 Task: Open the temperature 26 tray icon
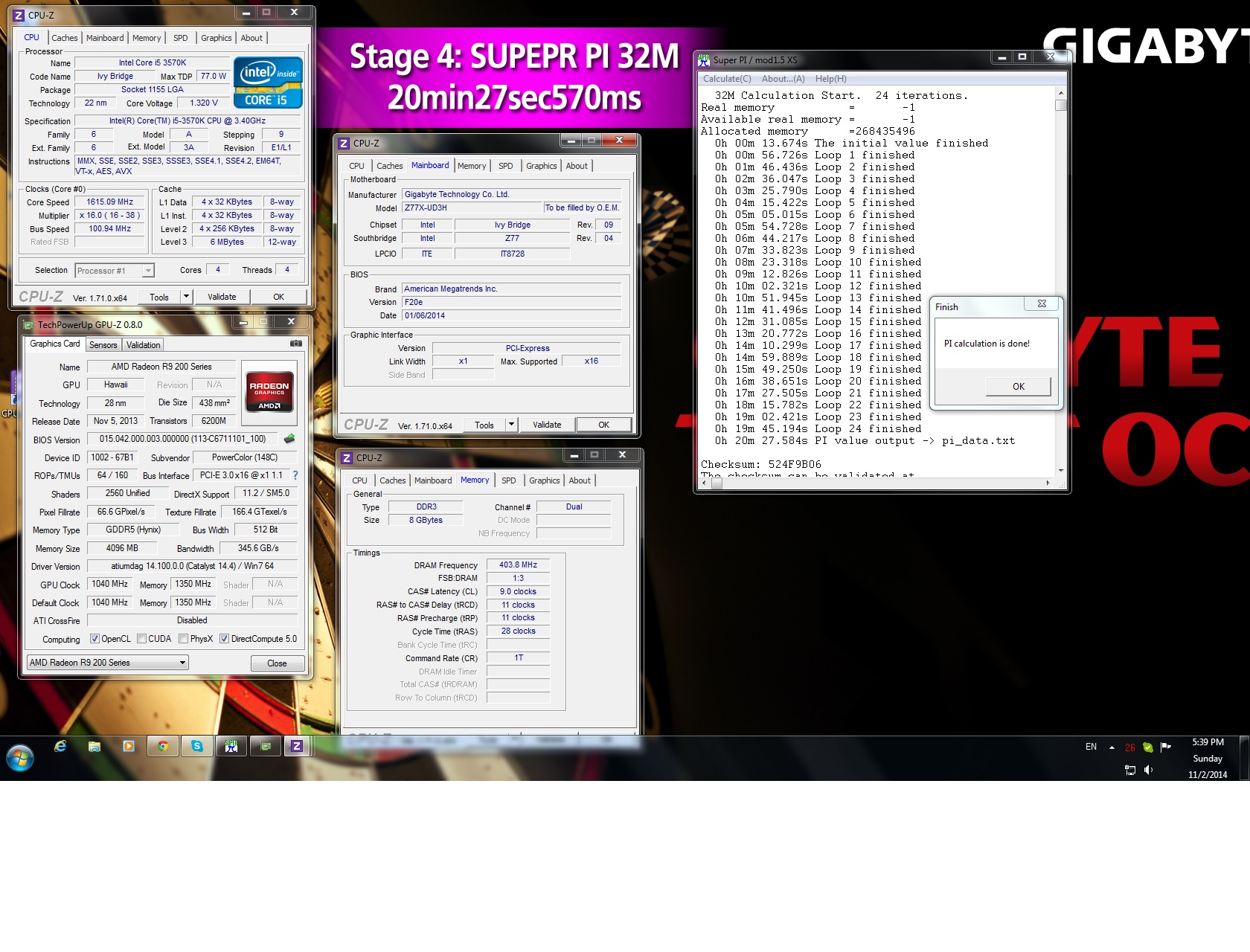1130,747
